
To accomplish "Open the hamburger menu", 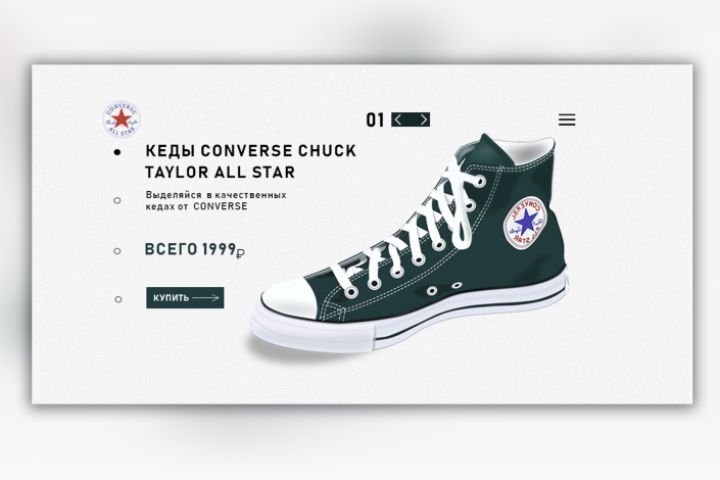I will coord(567,120).
